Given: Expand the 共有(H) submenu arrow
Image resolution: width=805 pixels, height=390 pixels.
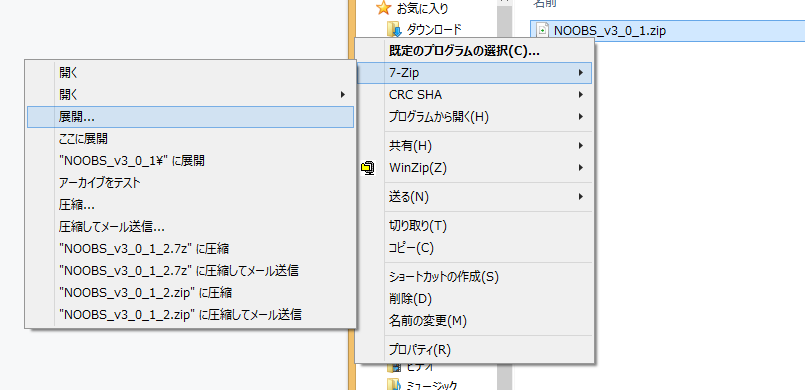Looking at the screenshot, I should 581,146.
